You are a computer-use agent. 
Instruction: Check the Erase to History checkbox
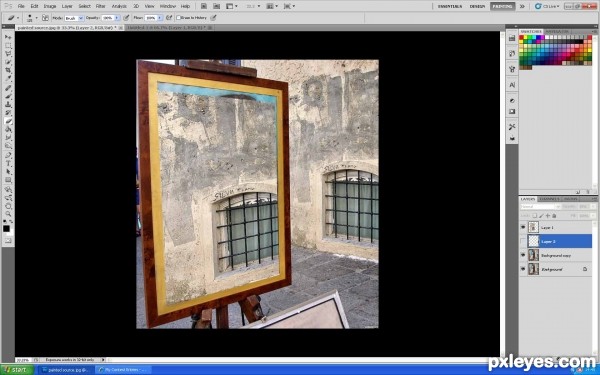click(178, 18)
